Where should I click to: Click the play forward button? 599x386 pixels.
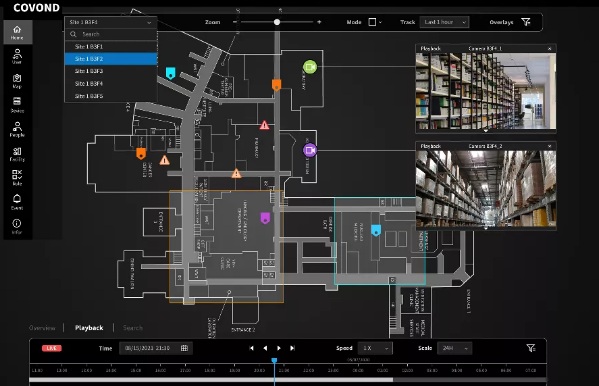tap(279, 348)
